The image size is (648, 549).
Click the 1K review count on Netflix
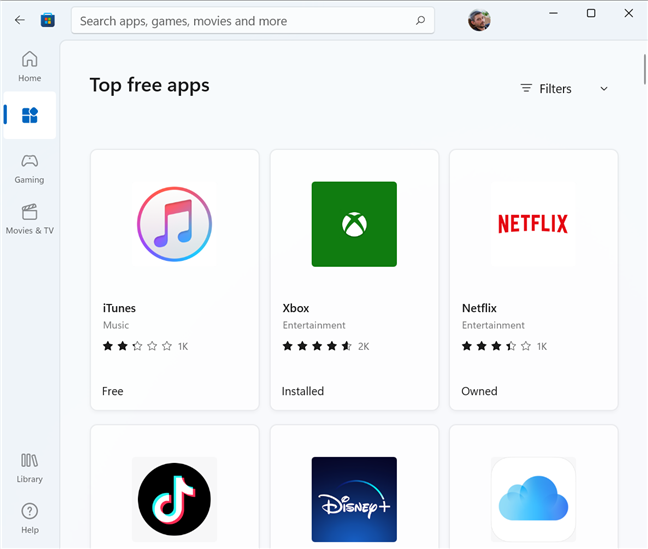(542, 346)
